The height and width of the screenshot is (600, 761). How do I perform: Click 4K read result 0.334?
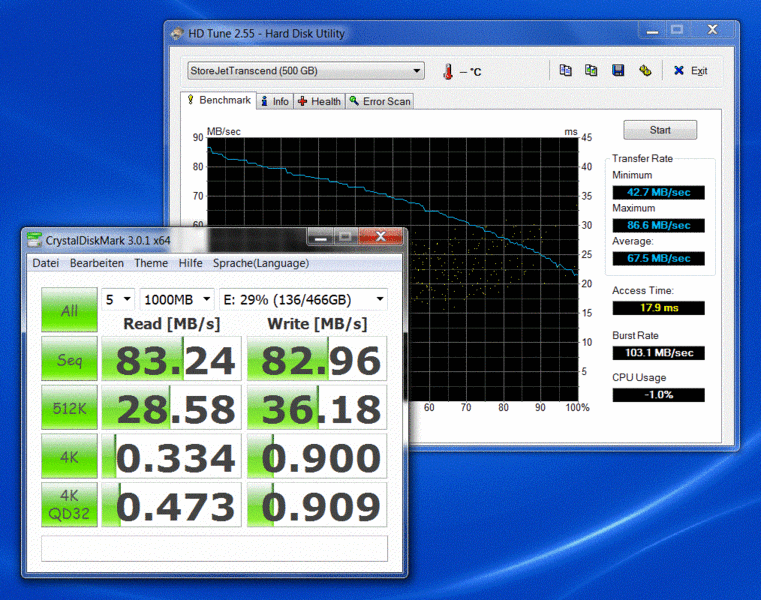171,456
